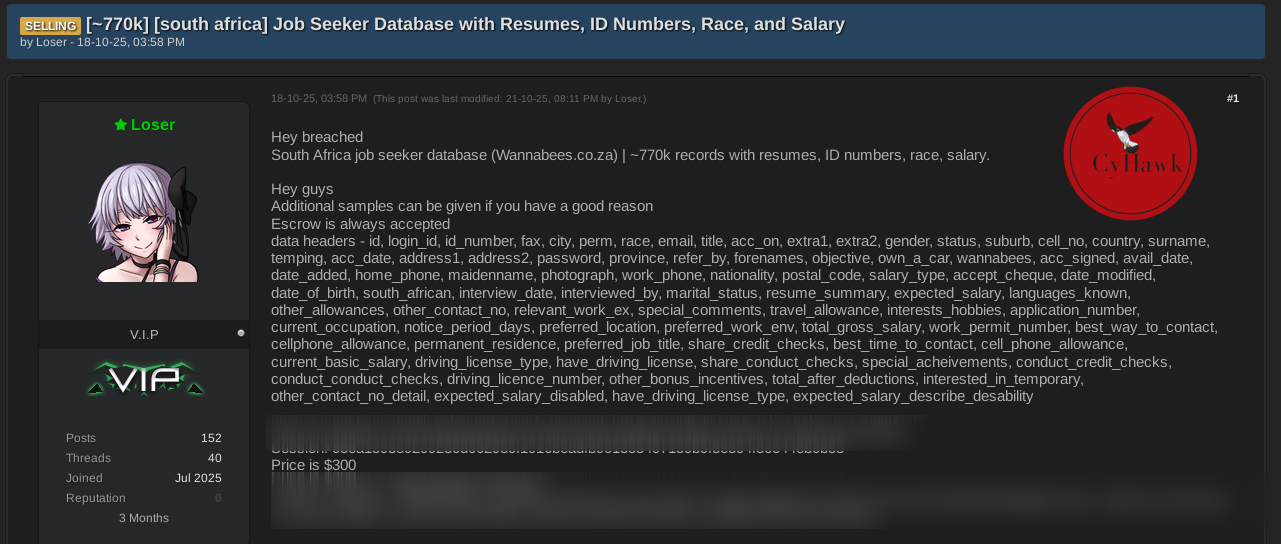Click Loser in the last modified note
This screenshot has width=1281, height=544.
pyautogui.click(x=629, y=99)
